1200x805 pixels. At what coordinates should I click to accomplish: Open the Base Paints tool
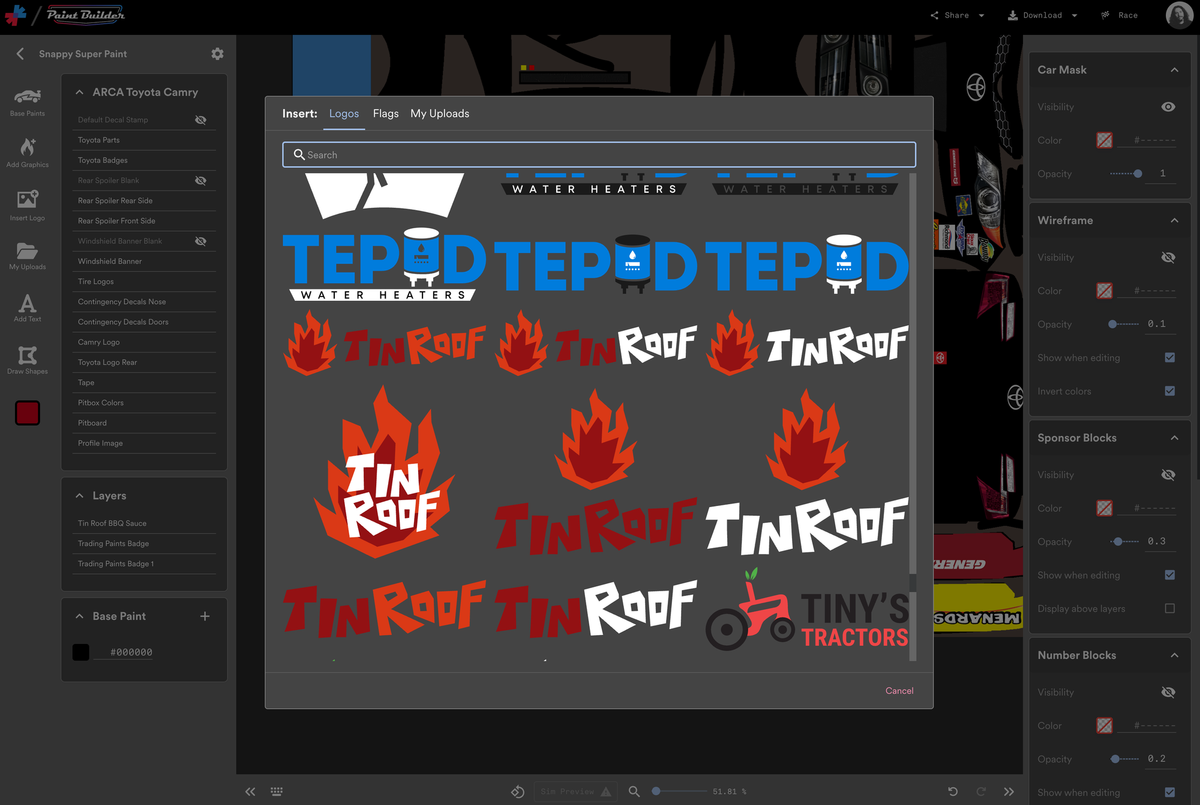point(27,102)
